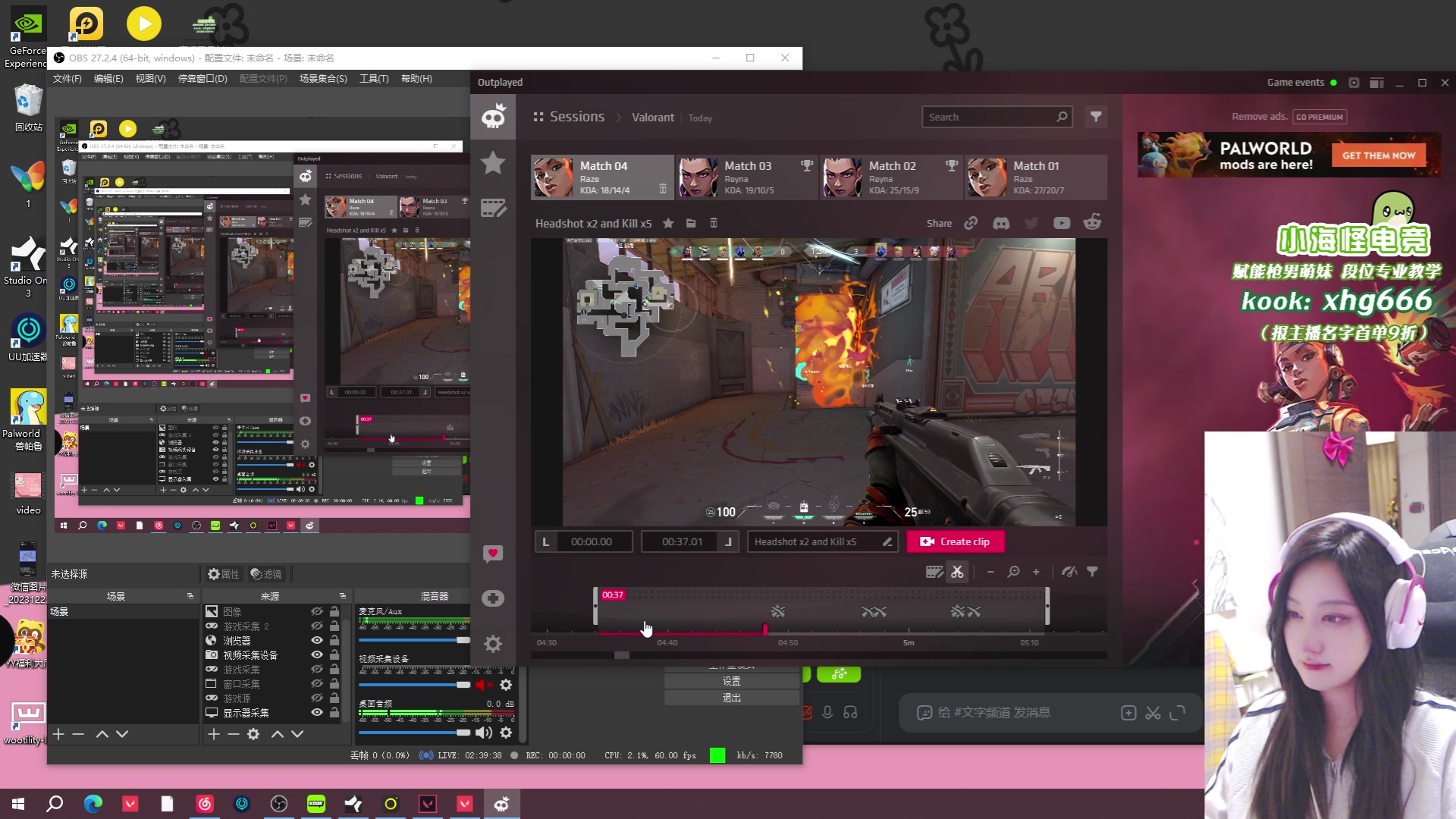Open the 帮助(H) menu in OBS
Screen dimensions: 1456x819
click(416, 79)
